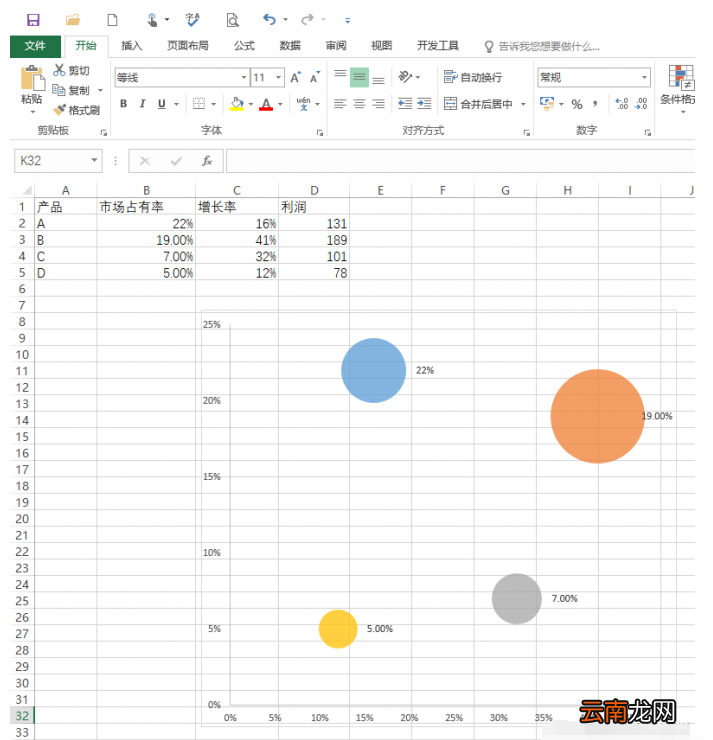
Task: Switch to the 插入 Insert tab
Action: 132,46
